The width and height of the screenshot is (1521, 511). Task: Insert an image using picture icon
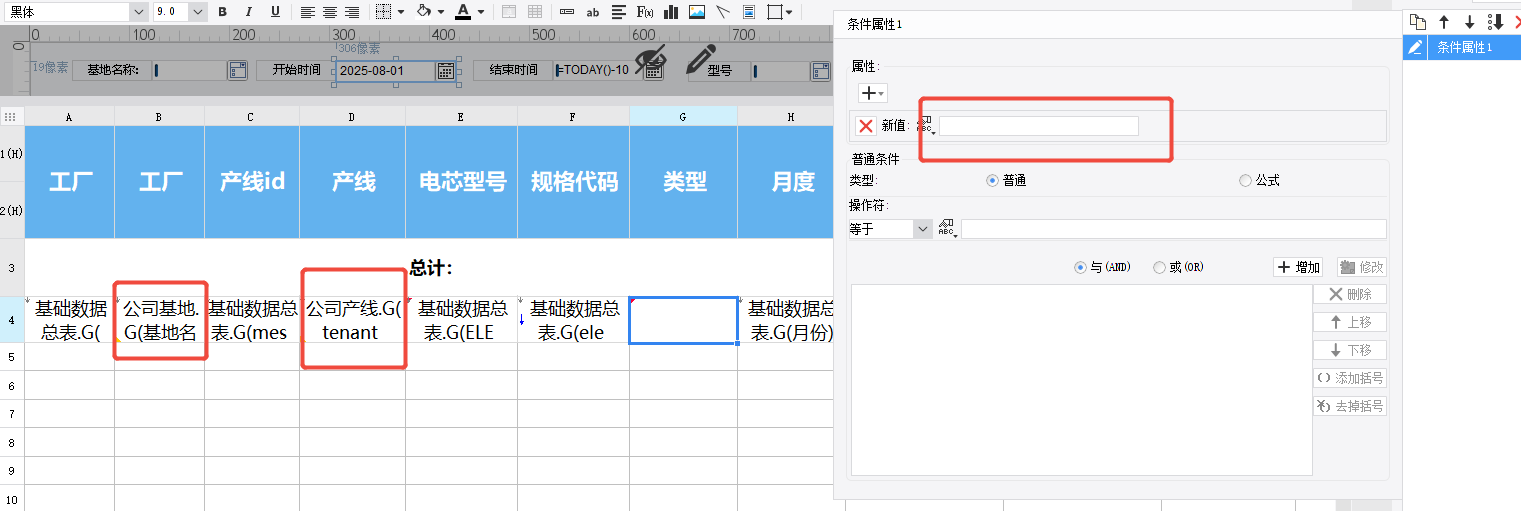[697, 12]
